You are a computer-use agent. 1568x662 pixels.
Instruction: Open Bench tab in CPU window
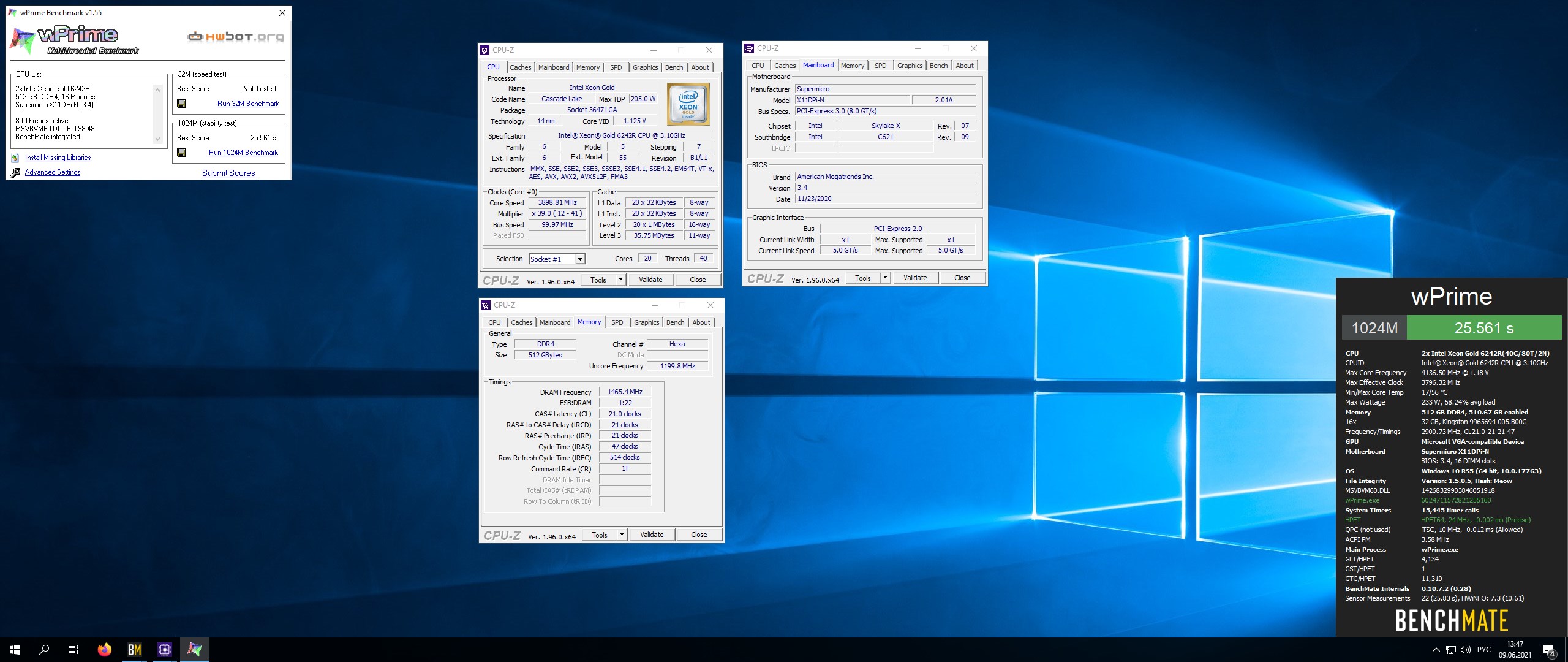(674, 67)
